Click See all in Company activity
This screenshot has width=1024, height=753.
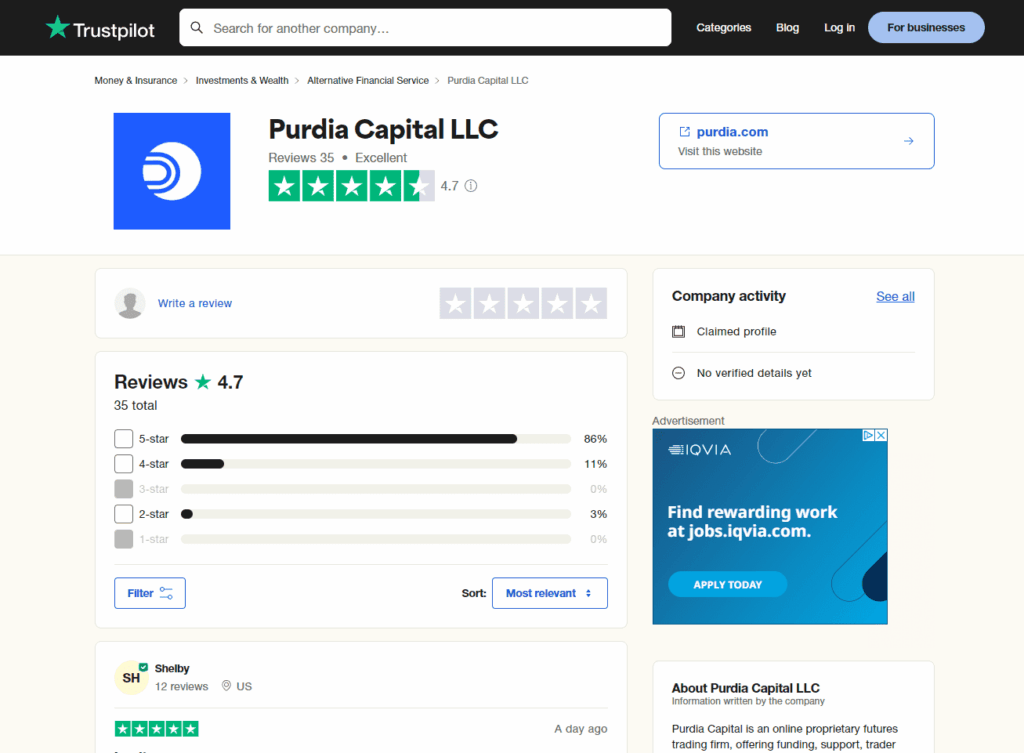pos(895,296)
